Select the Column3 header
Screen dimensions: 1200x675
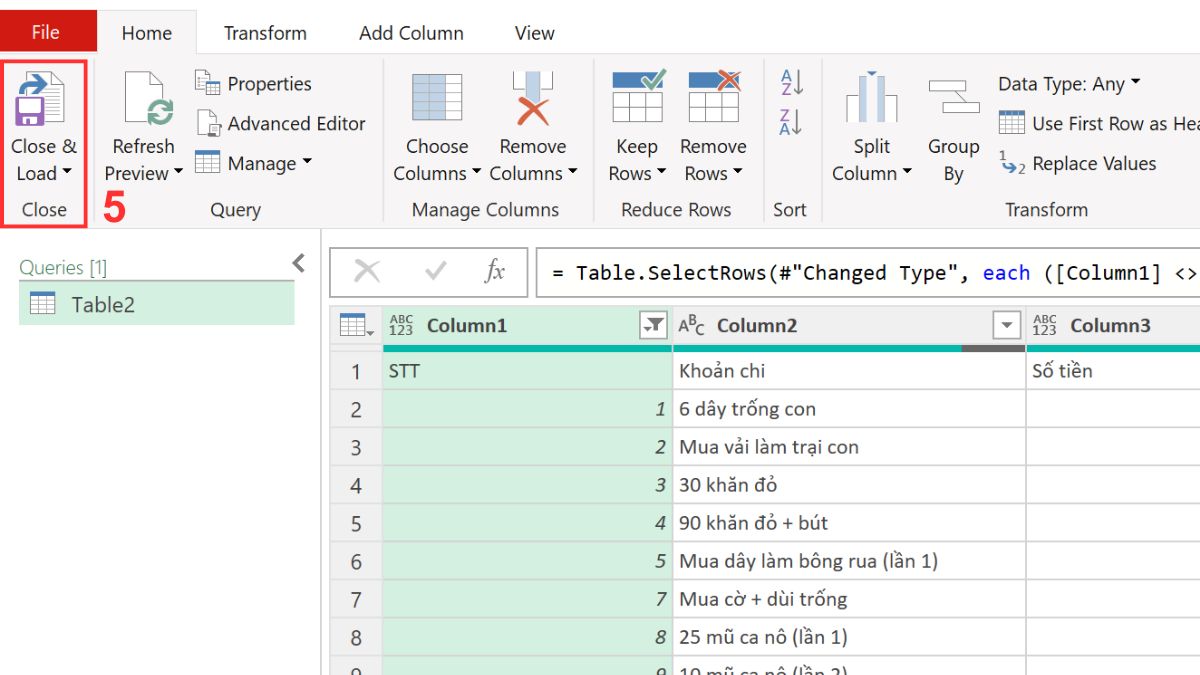tap(1113, 326)
